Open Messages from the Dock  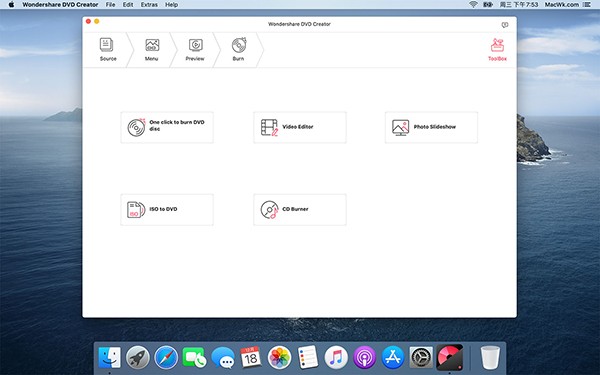pyautogui.click(x=223, y=358)
